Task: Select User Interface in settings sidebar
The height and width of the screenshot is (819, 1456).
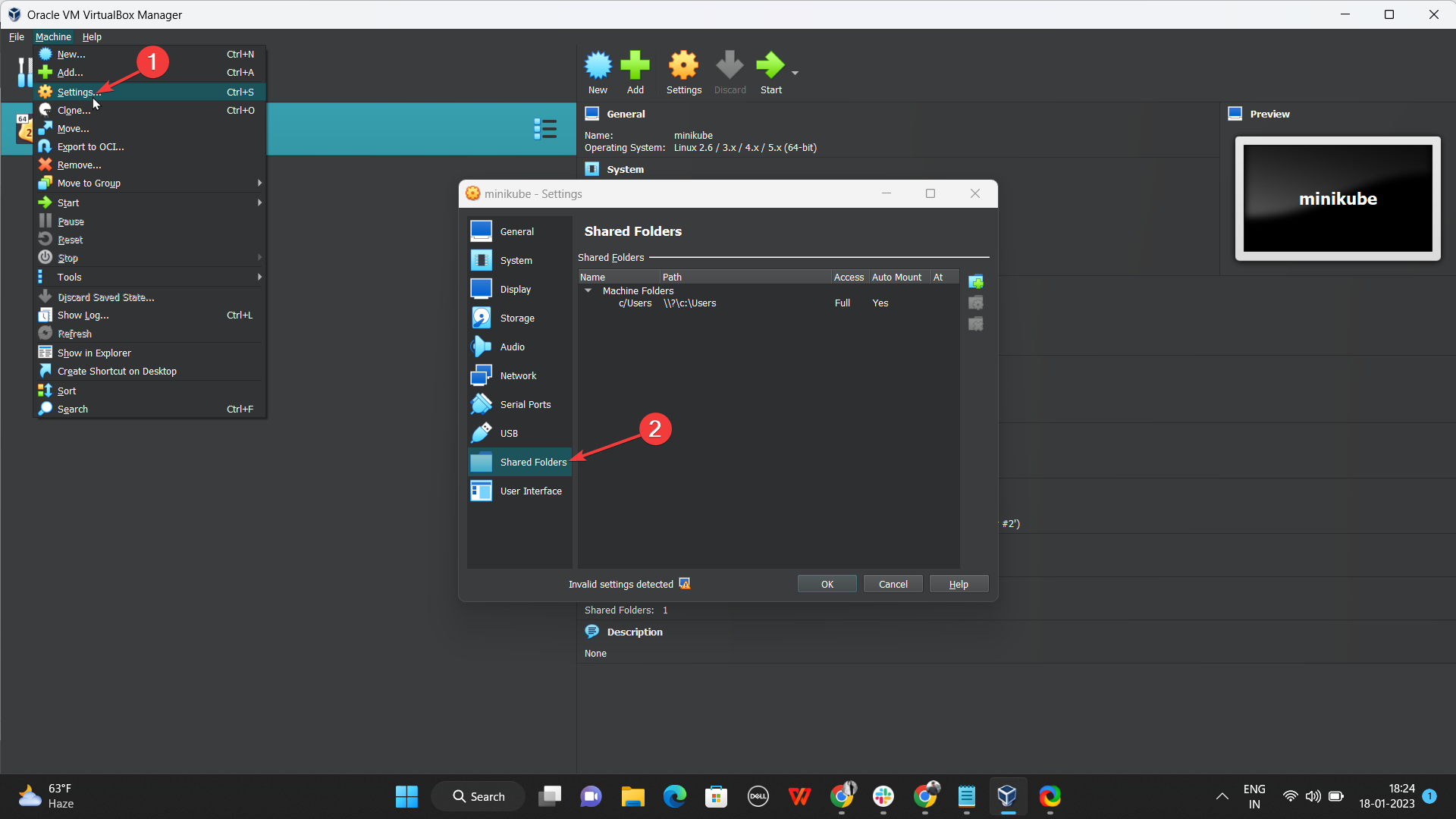Action: pyautogui.click(x=519, y=491)
